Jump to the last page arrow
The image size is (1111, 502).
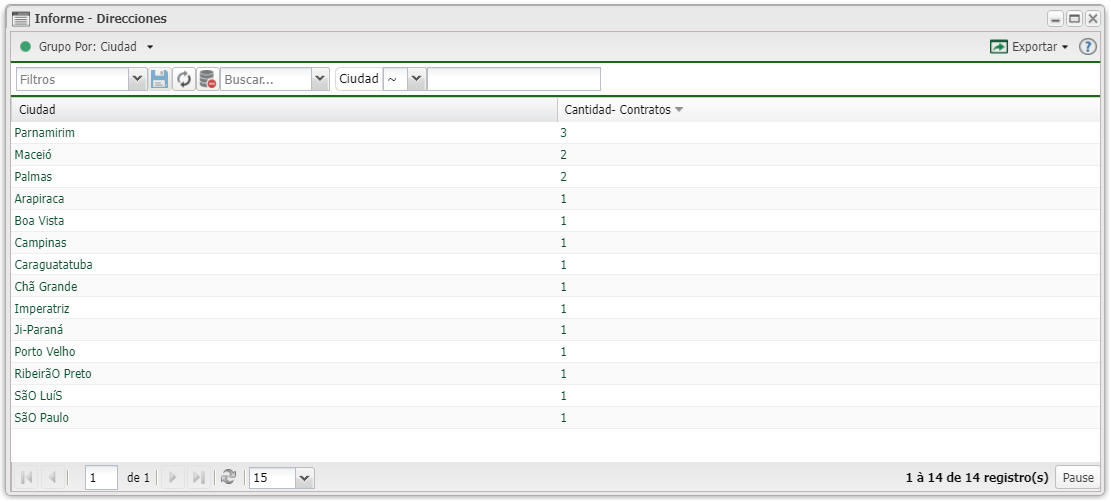pos(198,478)
